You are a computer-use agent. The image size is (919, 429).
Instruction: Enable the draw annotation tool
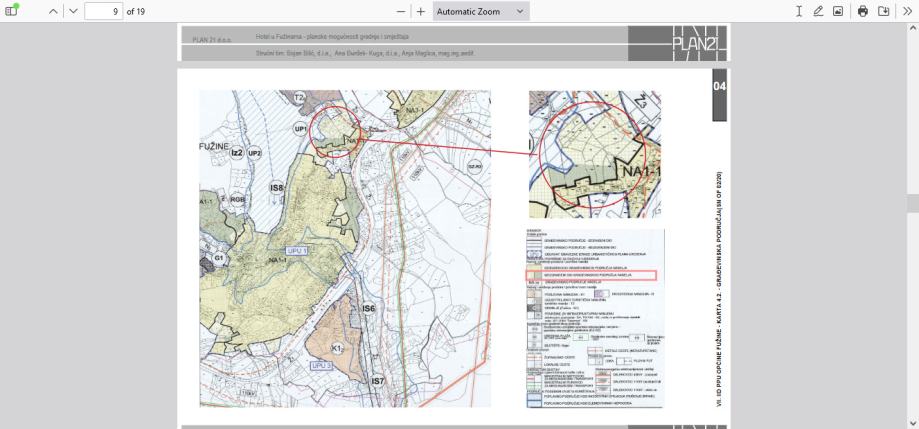818,11
